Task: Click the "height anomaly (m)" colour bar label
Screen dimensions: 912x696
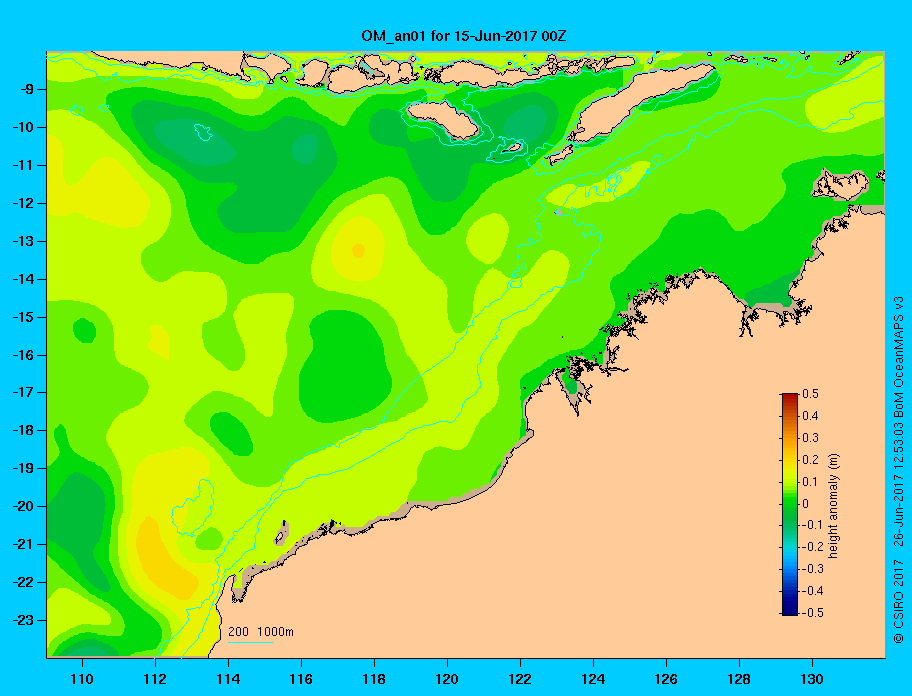Action: [x=833, y=505]
